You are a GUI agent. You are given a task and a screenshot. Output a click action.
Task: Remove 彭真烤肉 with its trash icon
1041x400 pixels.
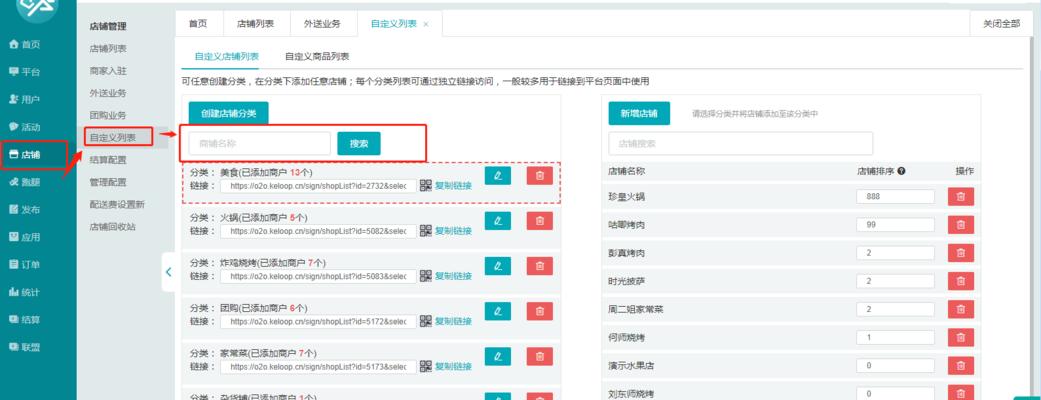(961, 253)
